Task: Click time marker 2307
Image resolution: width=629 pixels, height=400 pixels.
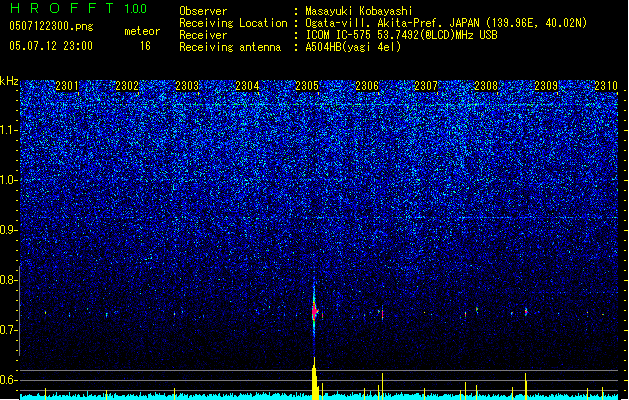Action: pyautogui.click(x=426, y=86)
